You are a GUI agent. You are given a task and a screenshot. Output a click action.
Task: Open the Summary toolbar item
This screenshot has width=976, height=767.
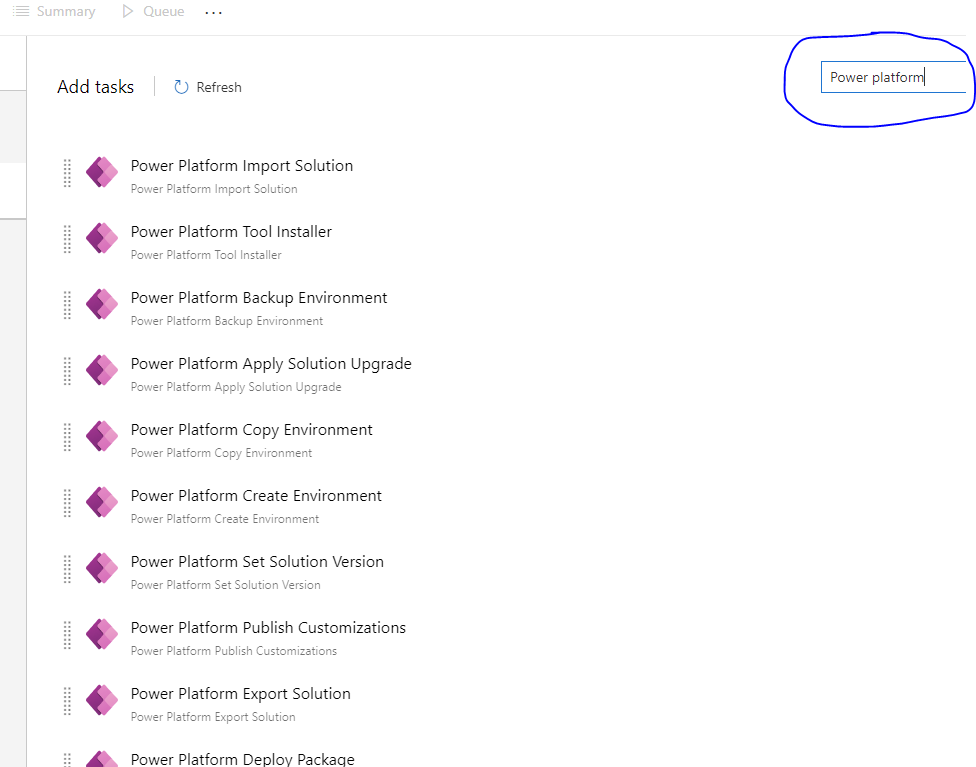click(x=54, y=11)
